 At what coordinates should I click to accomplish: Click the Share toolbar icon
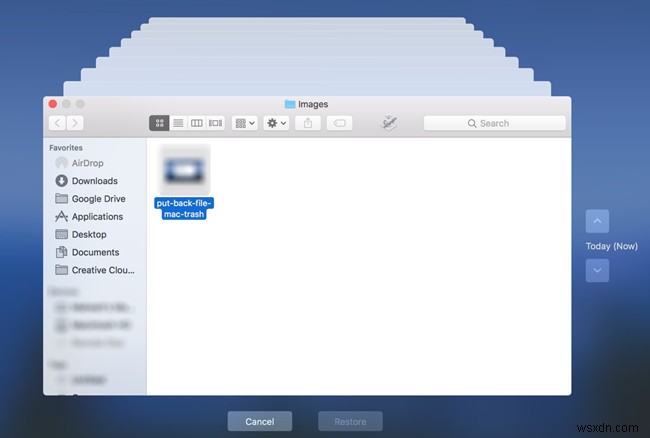click(x=308, y=123)
